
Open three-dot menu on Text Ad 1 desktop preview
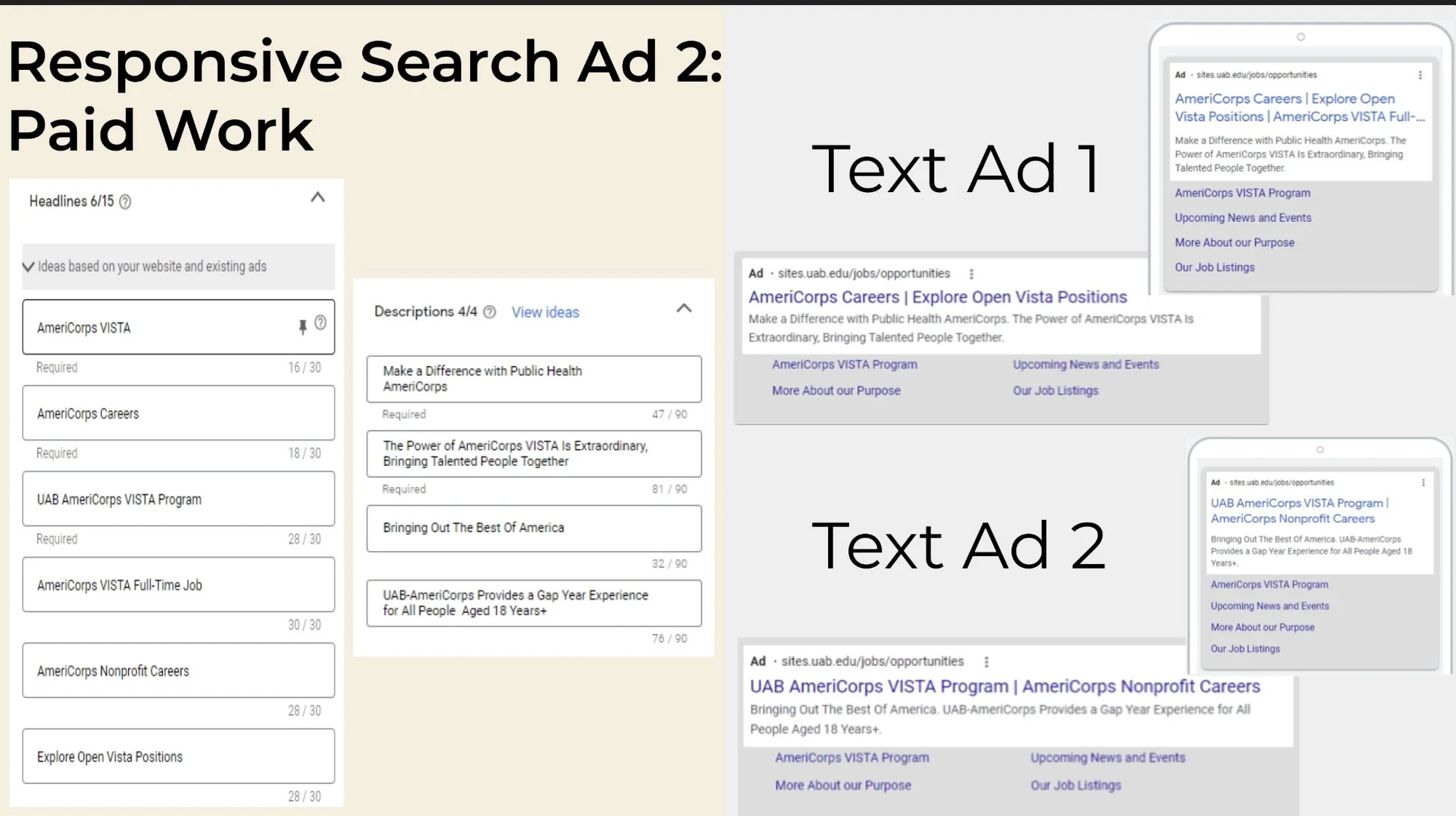pyautogui.click(x=971, y=274)
